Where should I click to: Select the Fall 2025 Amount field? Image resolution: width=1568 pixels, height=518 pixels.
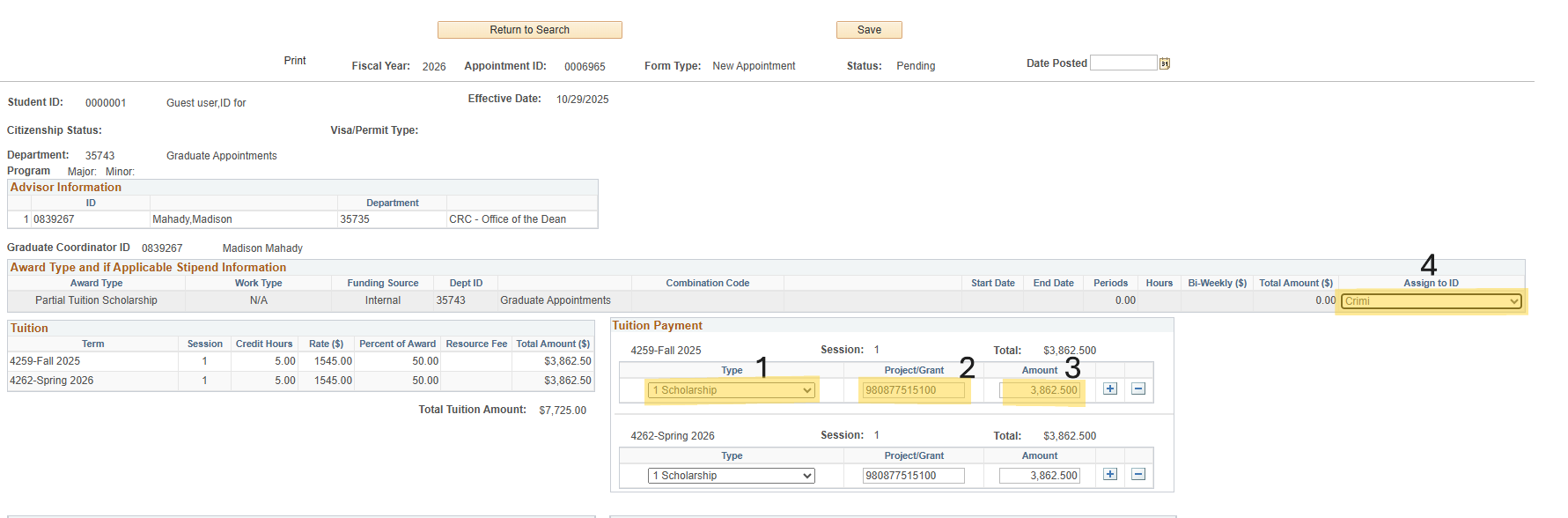pos(1040,390)
